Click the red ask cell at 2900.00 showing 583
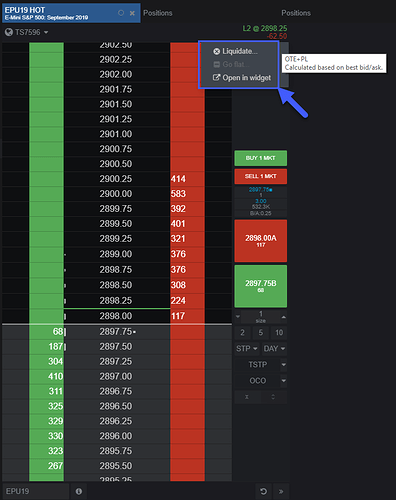The image size is (396, 500). 187,194
